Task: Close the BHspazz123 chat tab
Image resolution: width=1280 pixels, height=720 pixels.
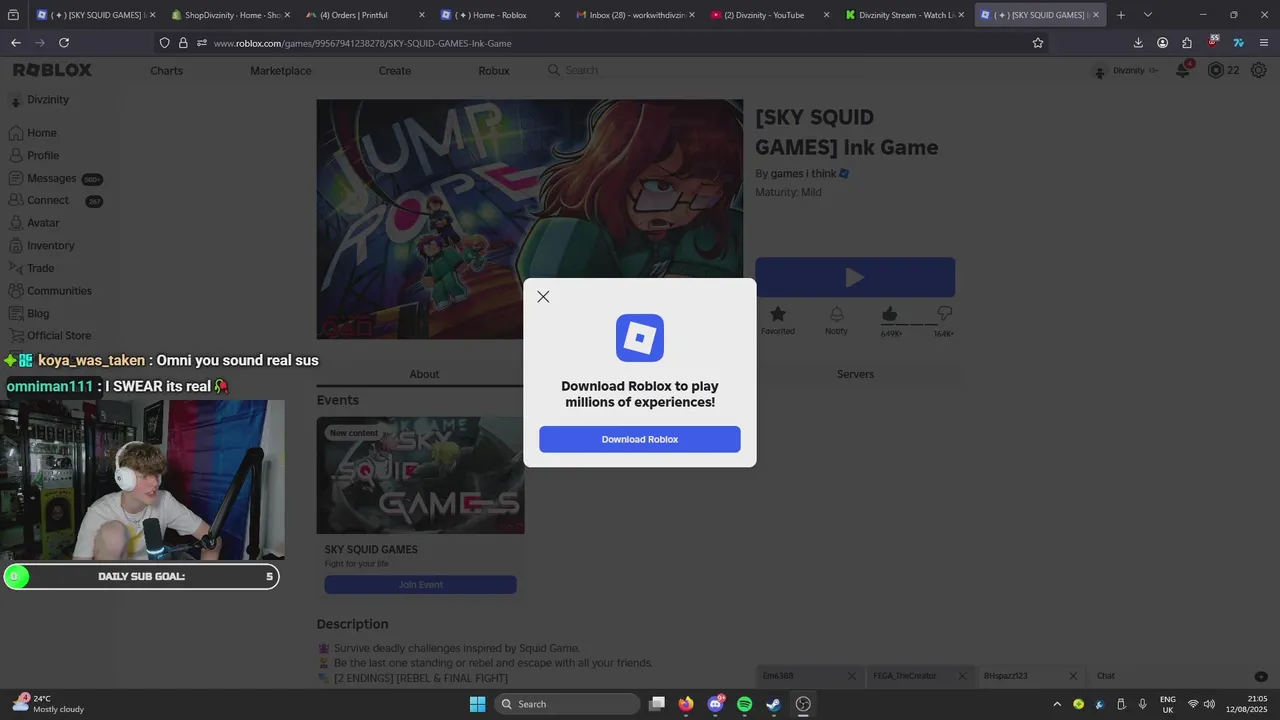Action: [1073, 676]
